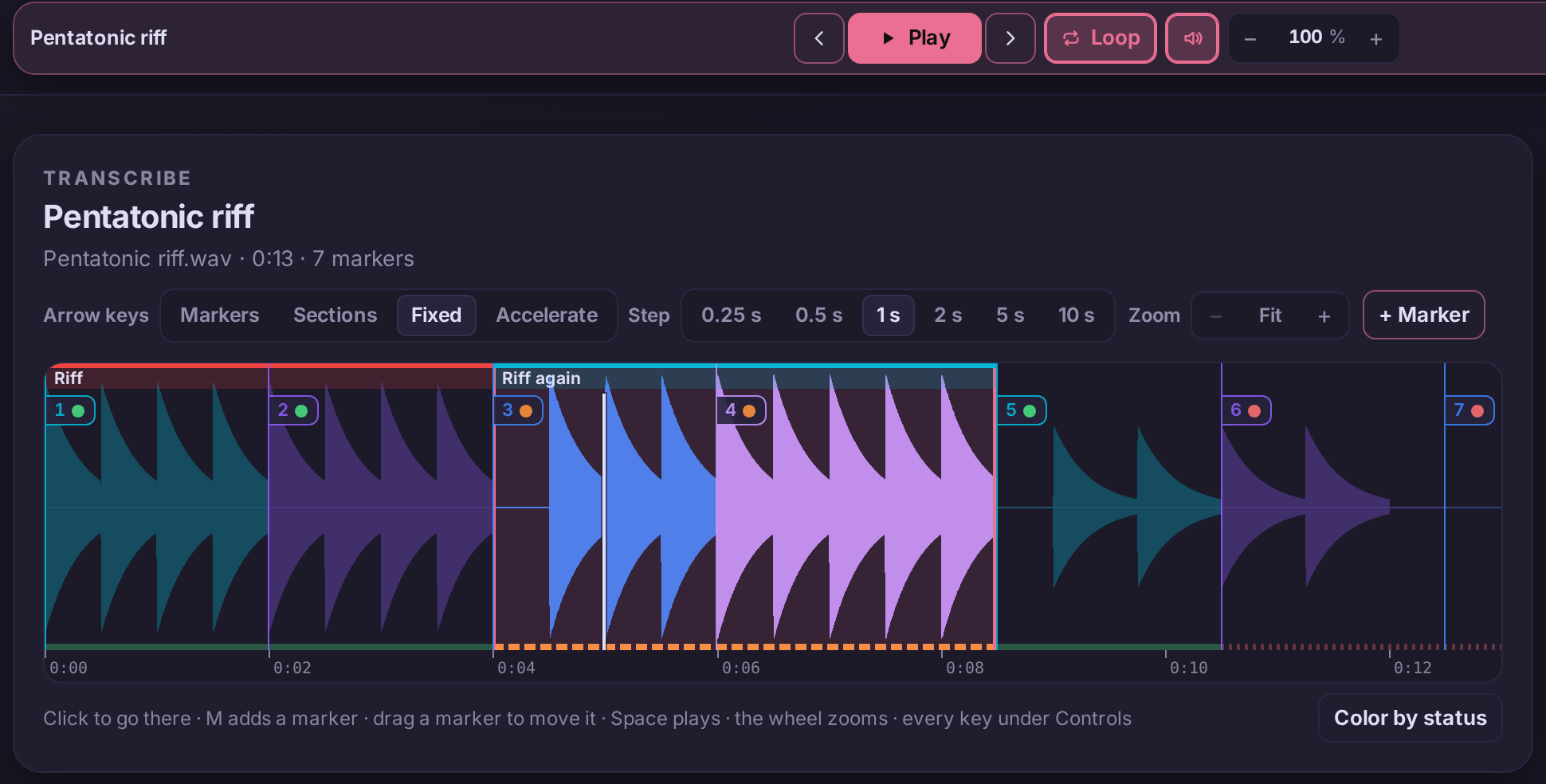The width and height of the screenshot is (1546, 784).
Task: Select marker 7 flag on waveform
Action: [x=1469, y=410]
